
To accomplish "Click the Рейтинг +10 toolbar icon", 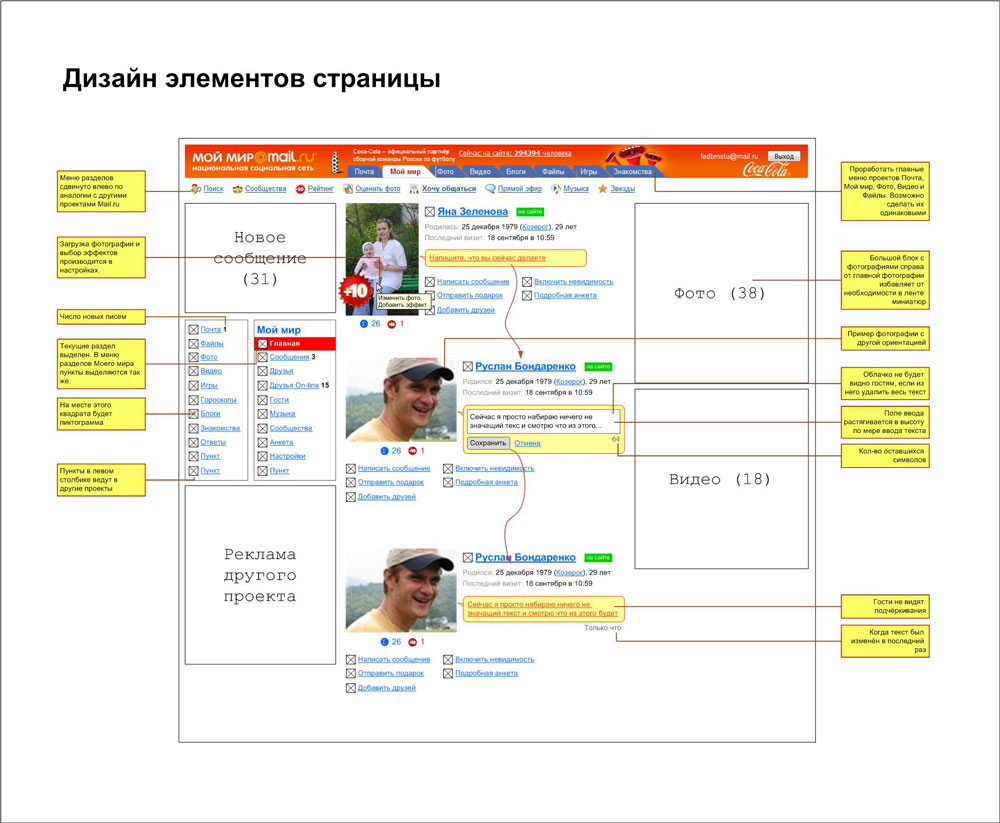I will (298, 187).
